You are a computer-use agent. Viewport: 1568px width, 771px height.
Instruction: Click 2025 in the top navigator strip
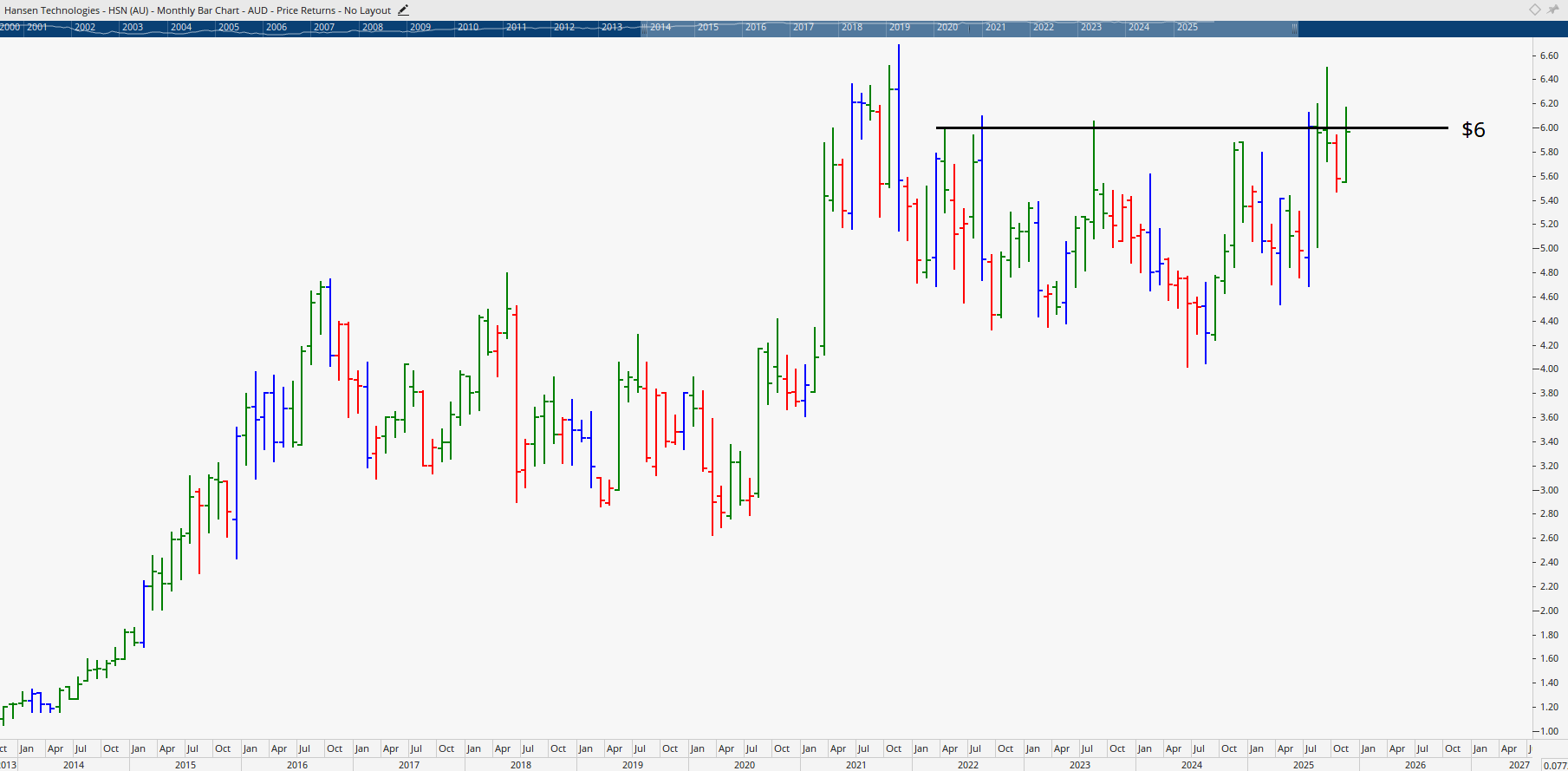click(1187, 27)
